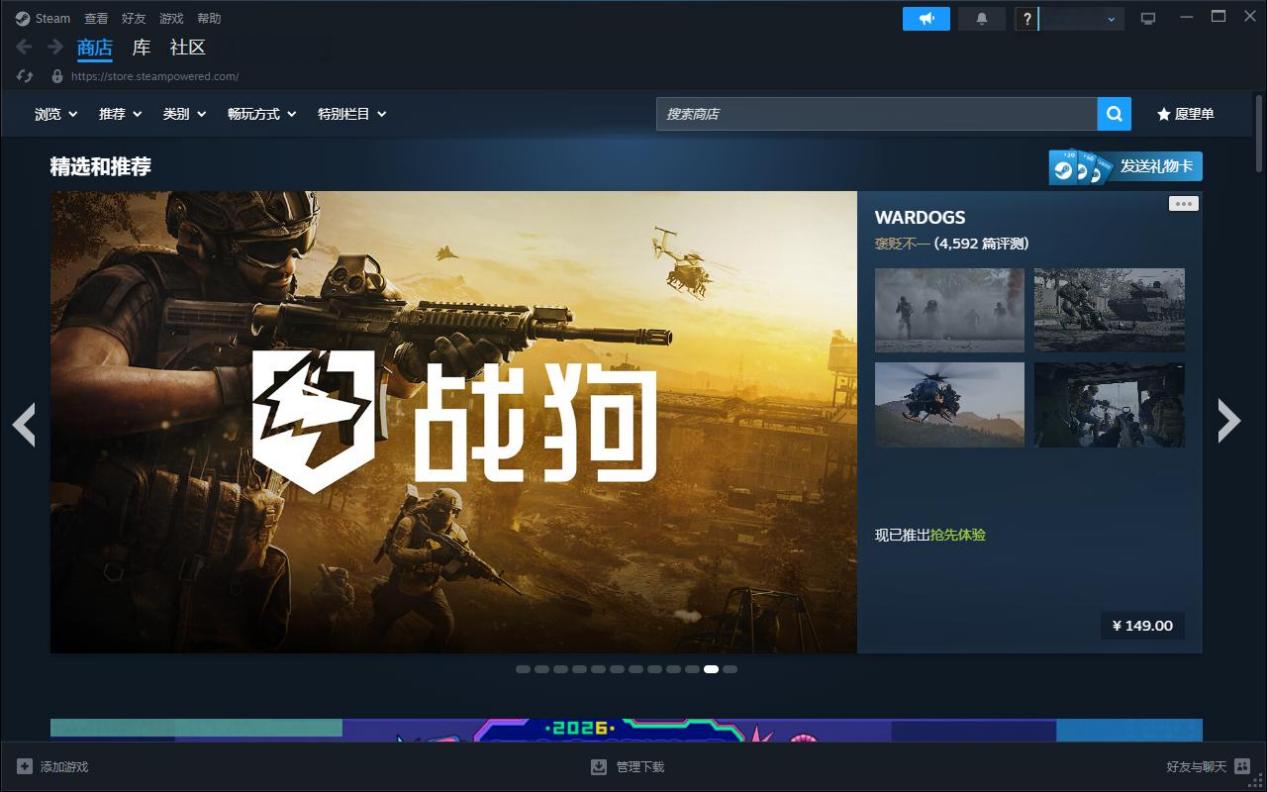Switch to the 商店 tab

click(95, 47)
